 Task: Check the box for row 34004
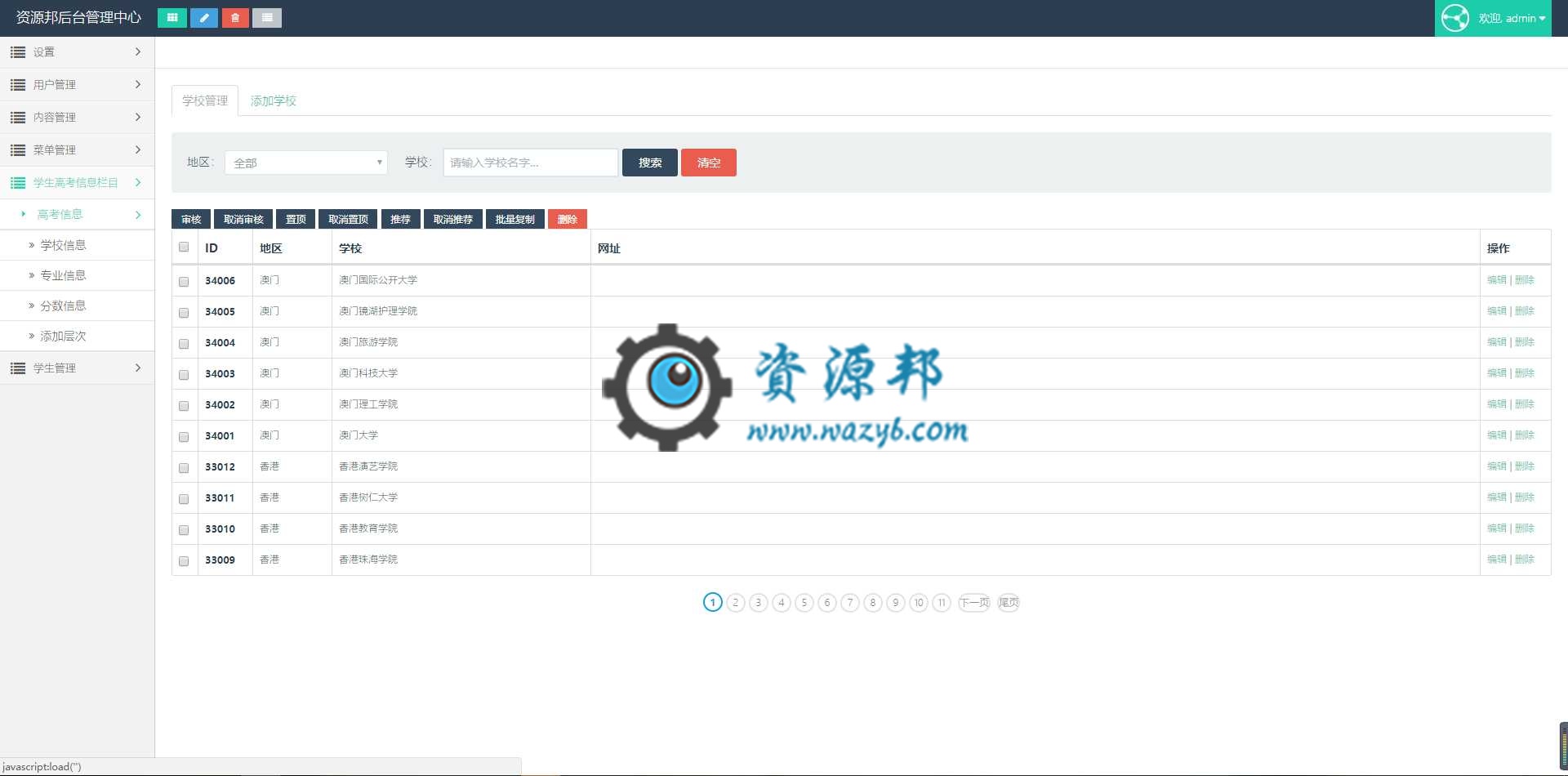click(x=184, y=344)
